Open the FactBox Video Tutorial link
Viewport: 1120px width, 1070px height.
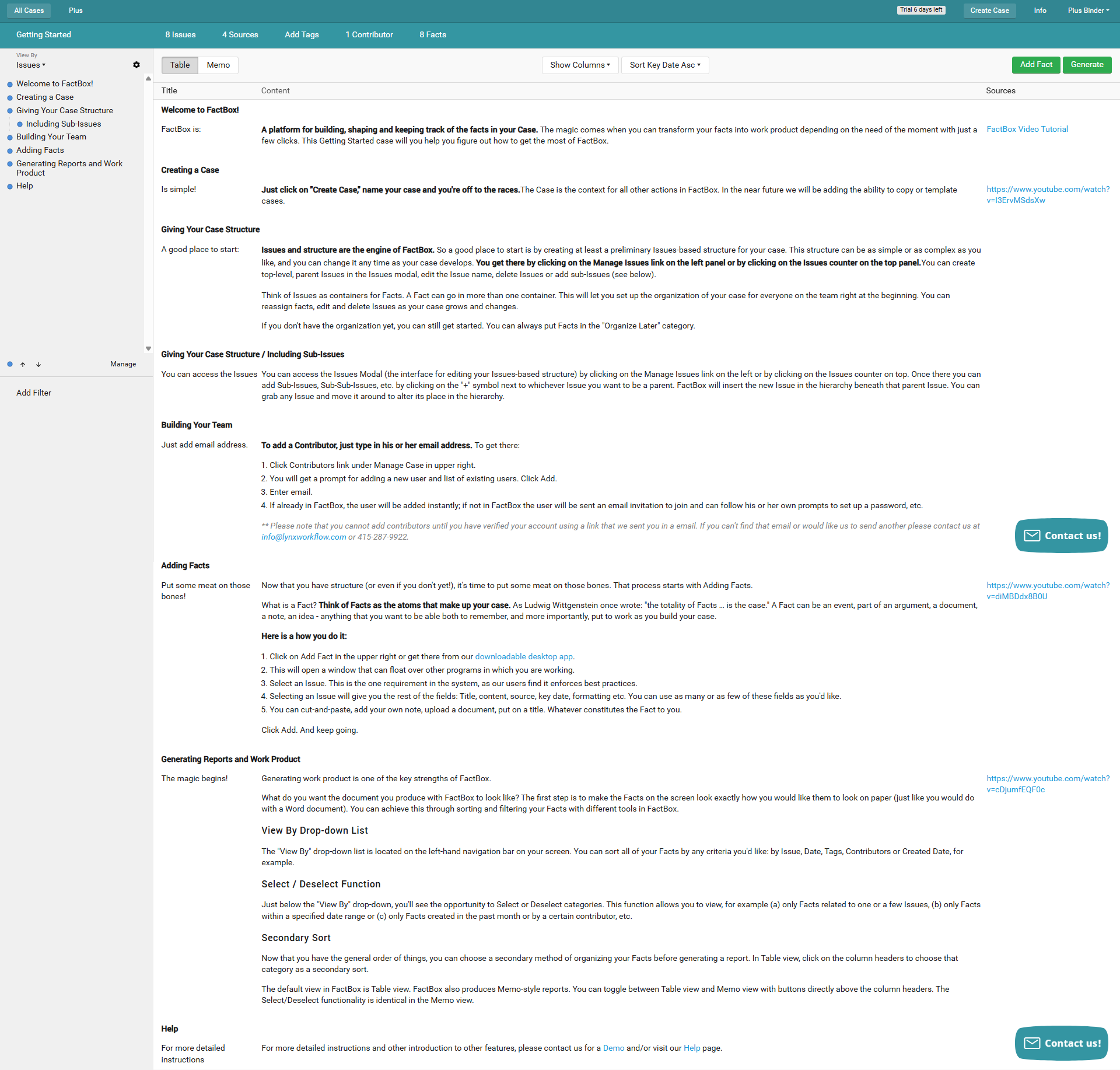coord(1027,129)
